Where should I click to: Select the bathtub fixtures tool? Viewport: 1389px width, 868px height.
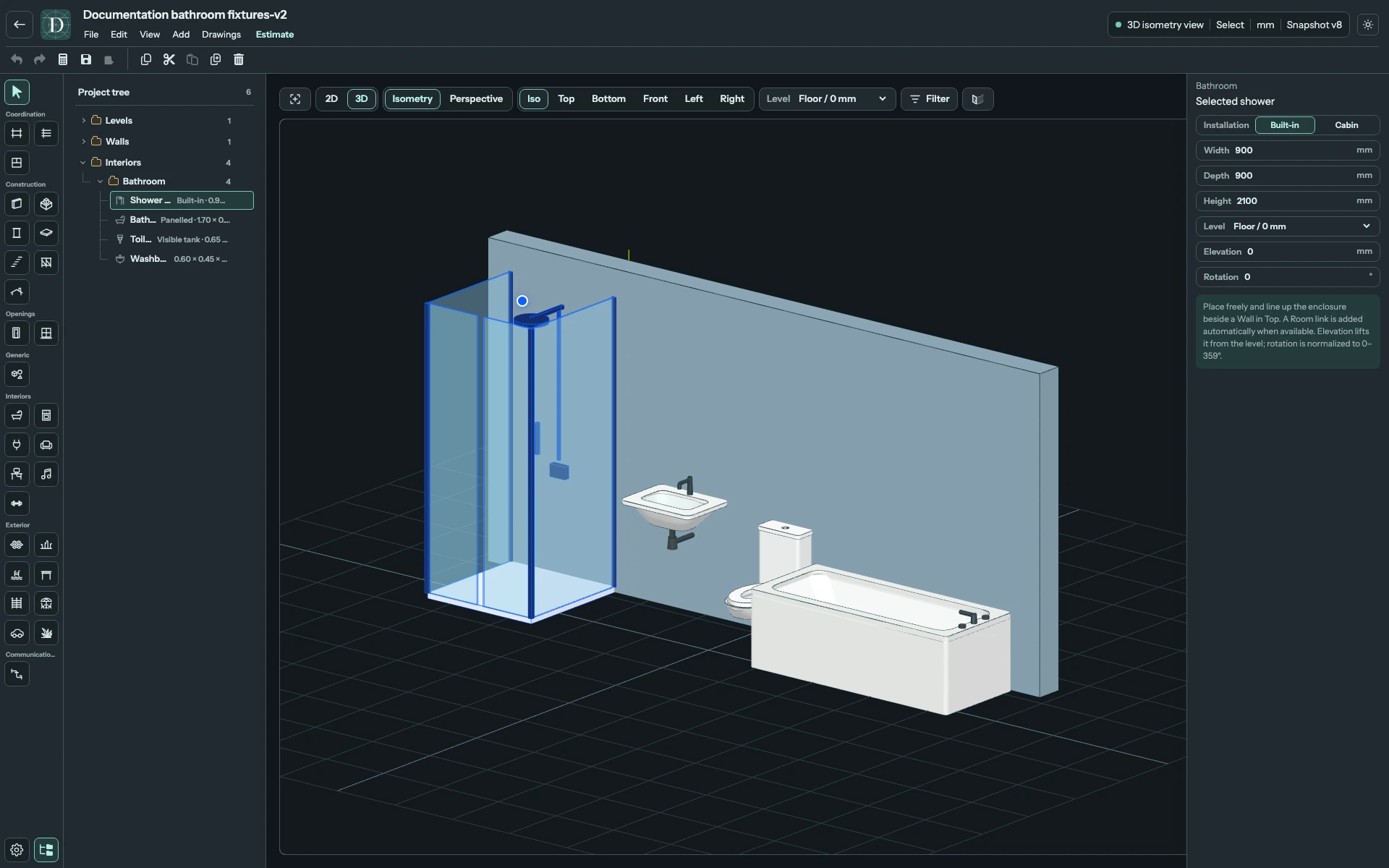tap(17, 415)
